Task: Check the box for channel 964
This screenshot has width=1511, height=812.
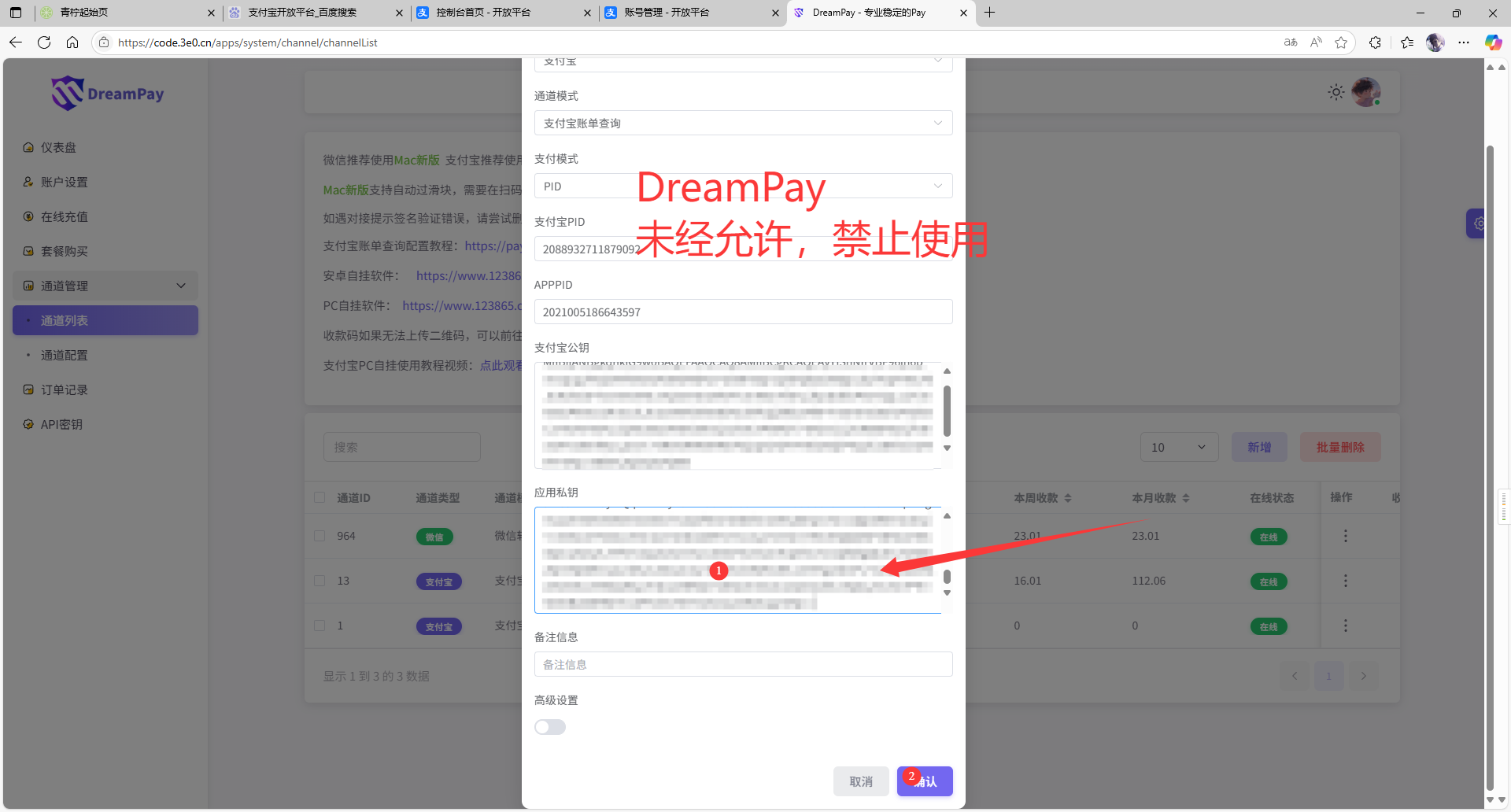Action: 320,536
